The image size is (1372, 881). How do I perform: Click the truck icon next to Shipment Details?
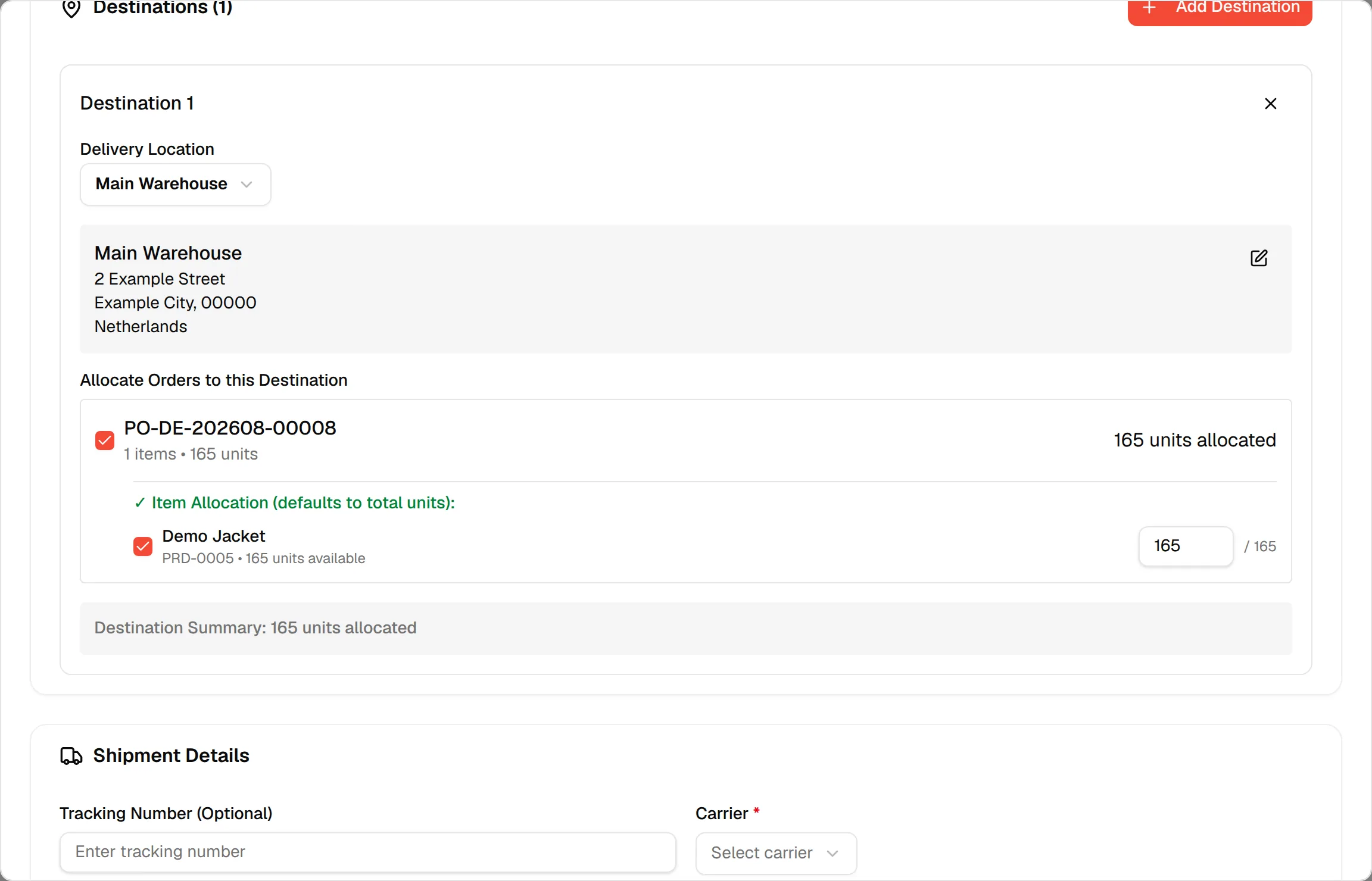(x=71, y=755)
